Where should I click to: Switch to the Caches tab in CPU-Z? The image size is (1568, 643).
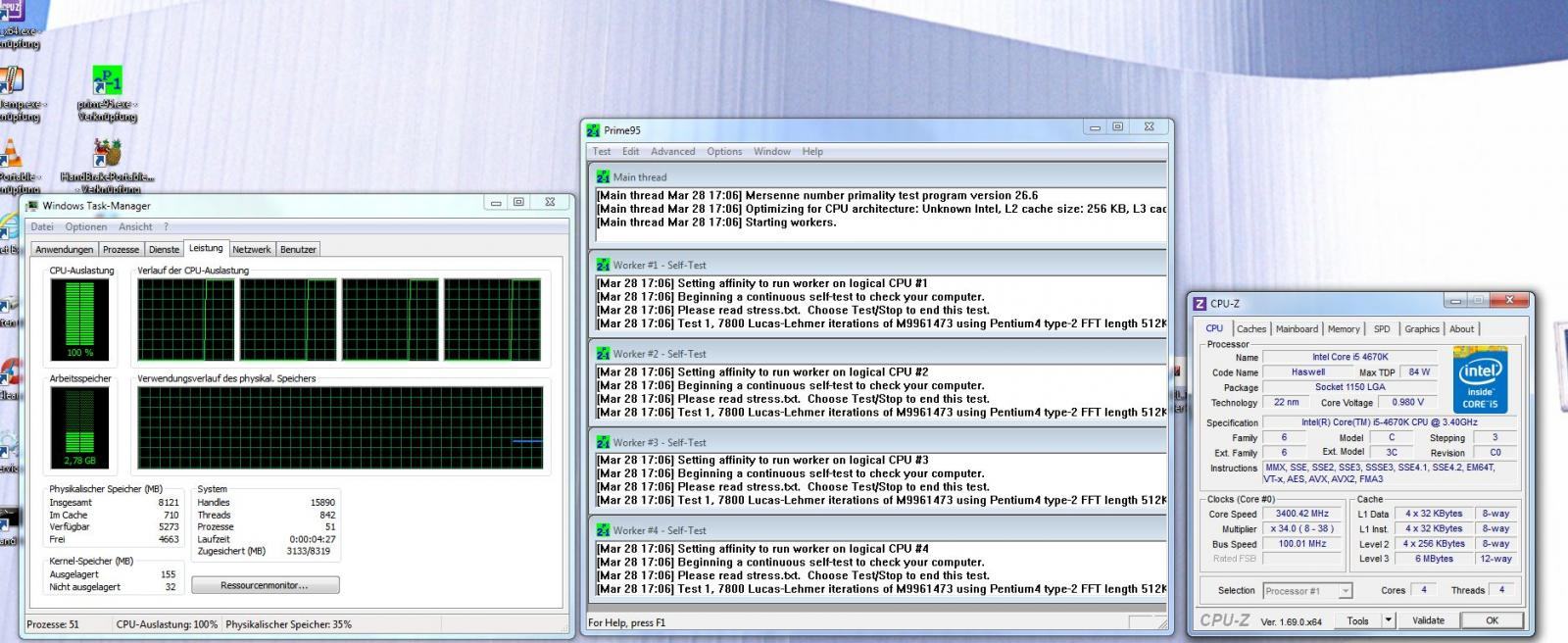tap(1251, 329)
